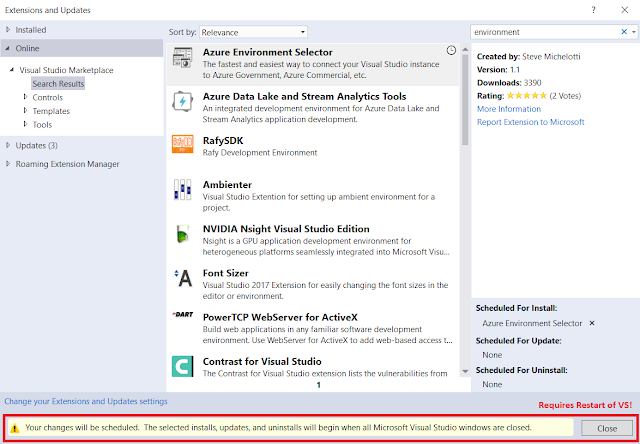Image resolution: width=640 pixels, height=444 pixels.
Task: Click Created by Steve Michelotti text
Action: coord(529,57)
